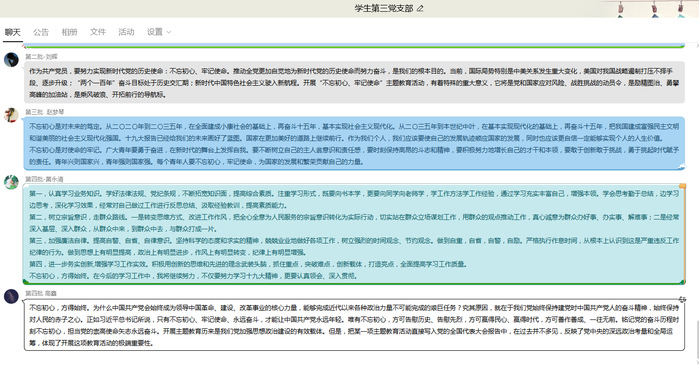The image size is (699, 365).
Task: Click the sender name above the blue bubble
Action: (x=45, y=112)
